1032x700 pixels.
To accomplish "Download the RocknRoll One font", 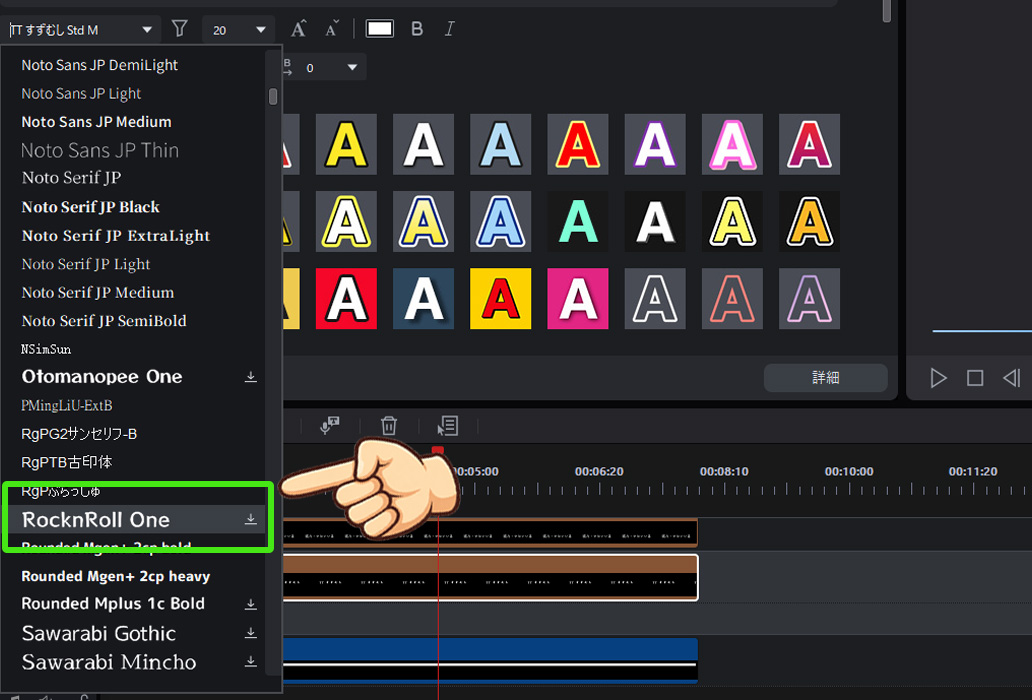I will tap(252, 519).
